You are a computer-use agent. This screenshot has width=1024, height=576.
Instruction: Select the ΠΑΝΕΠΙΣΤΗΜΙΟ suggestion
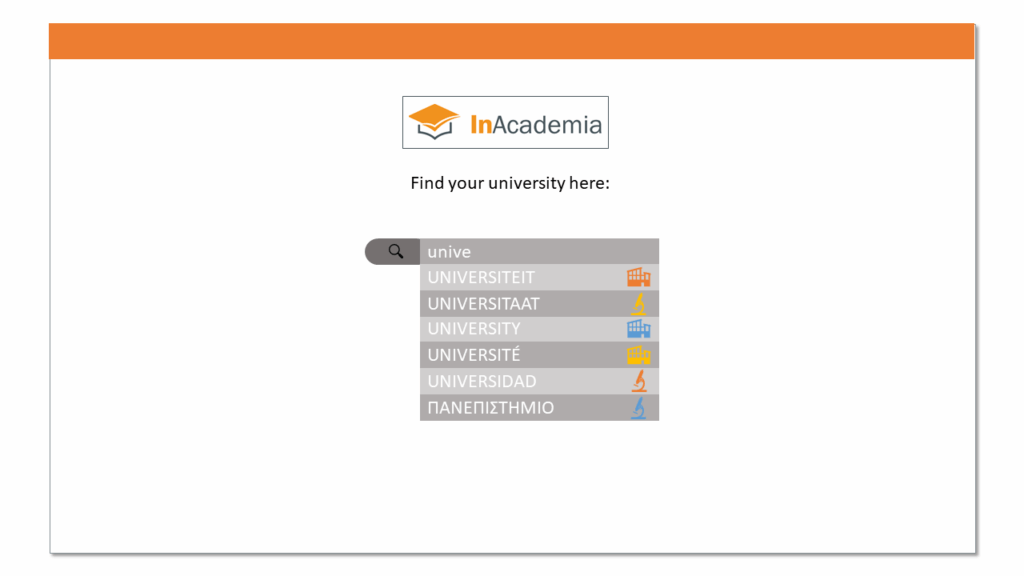click(x=490, y=407)
